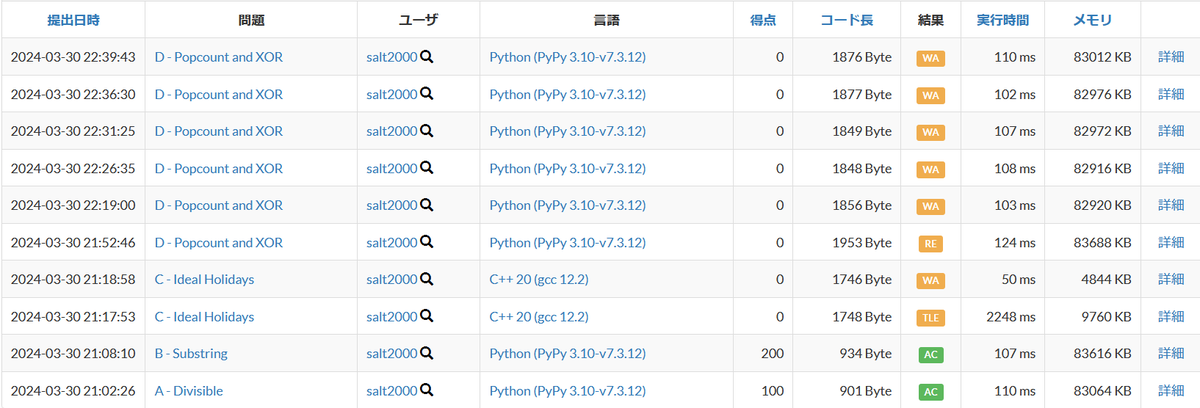This screenshot has height=408, width=1200.
Task: Search salt2000 in 22:39:43 submission row
Action: [427, 57]
